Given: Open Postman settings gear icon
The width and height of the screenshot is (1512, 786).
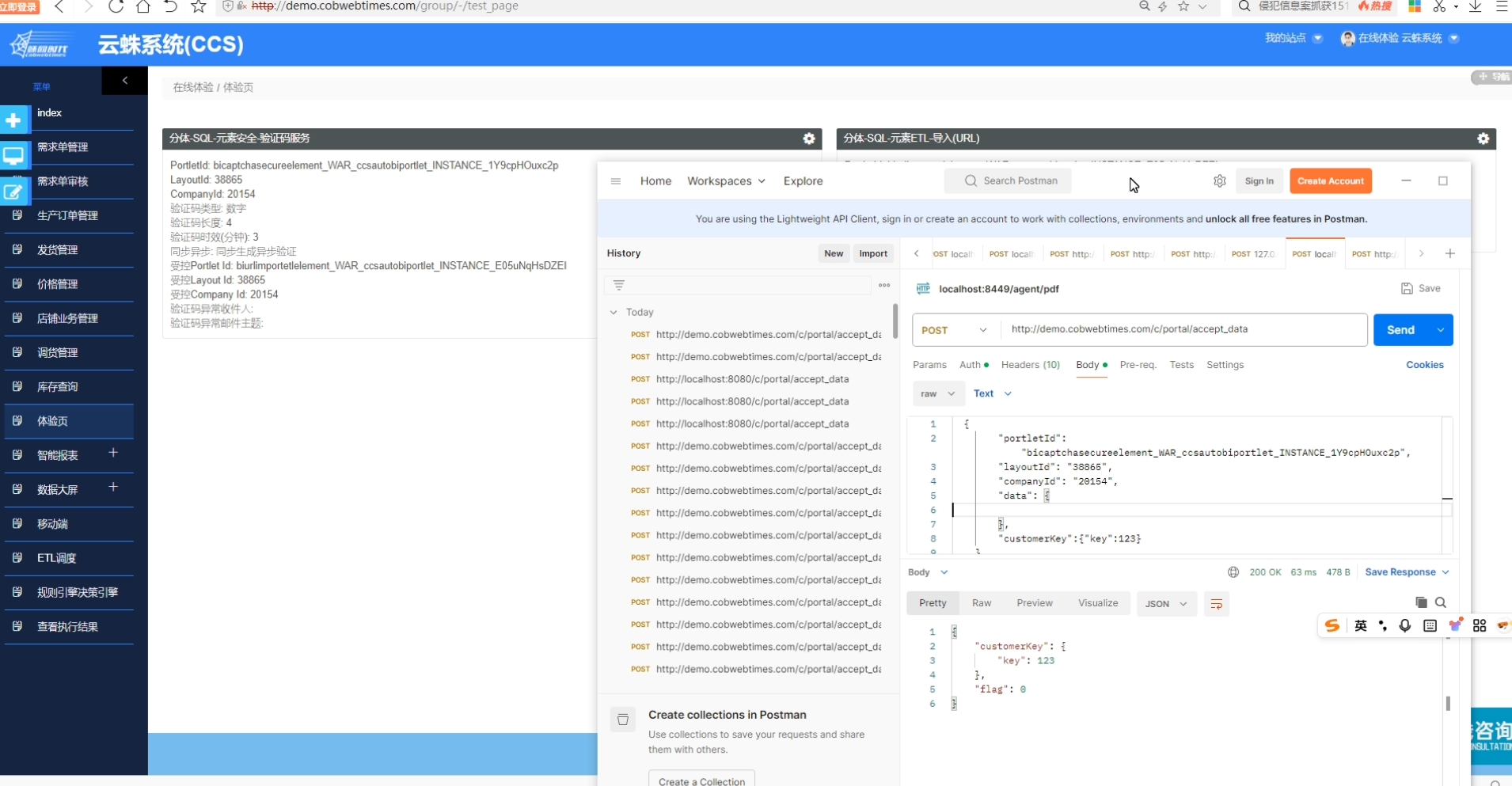Looking at the screenshot, I should (x=1219, y=181).
